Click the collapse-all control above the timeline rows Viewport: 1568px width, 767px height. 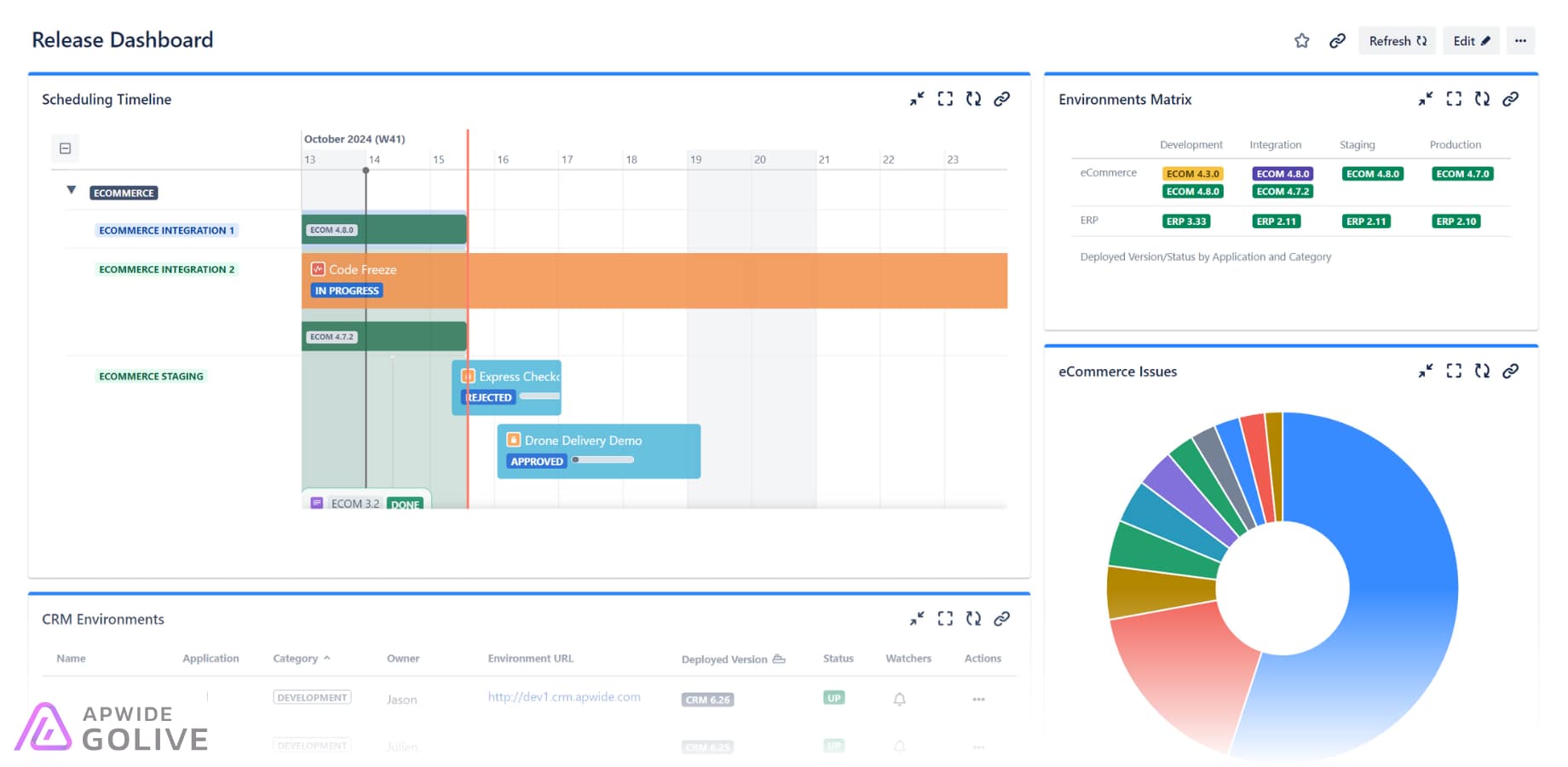[66, 147]
